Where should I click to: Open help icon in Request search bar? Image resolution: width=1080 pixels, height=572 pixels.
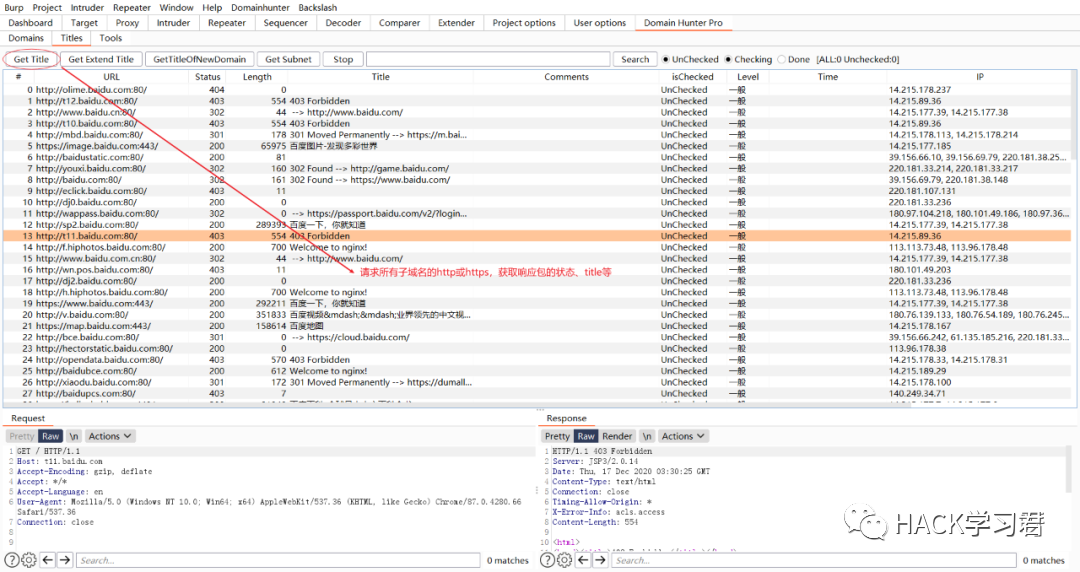point(12,560)
